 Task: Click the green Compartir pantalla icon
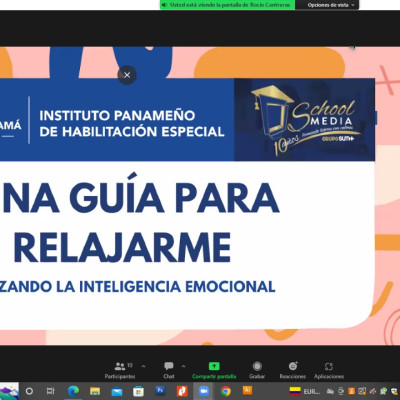214,366
